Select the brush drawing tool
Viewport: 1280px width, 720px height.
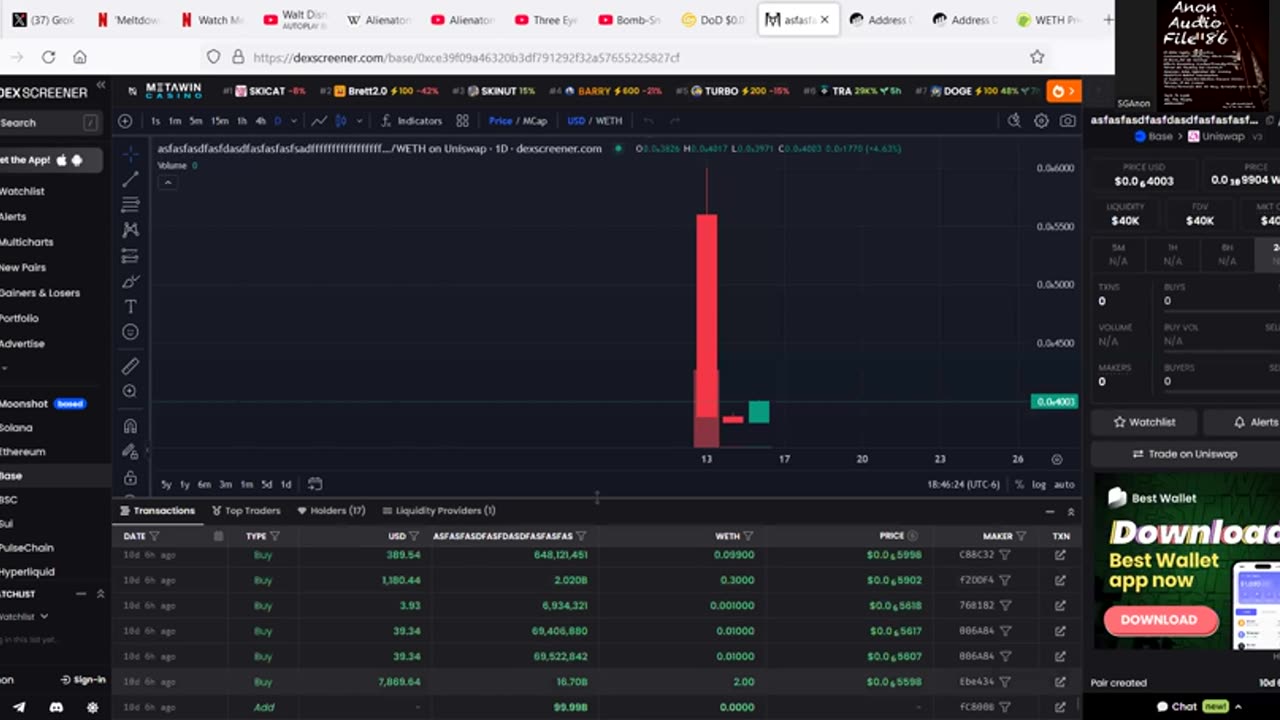pyautogui.click(x=130, y=281)
